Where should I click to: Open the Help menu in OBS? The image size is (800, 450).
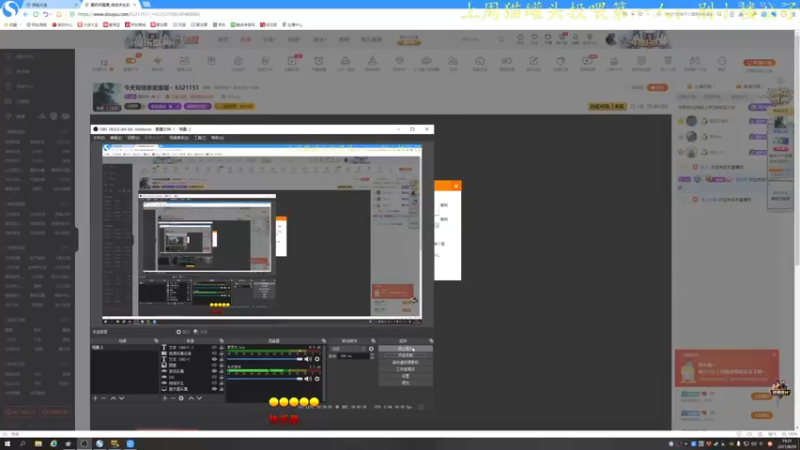pos(217,138)
